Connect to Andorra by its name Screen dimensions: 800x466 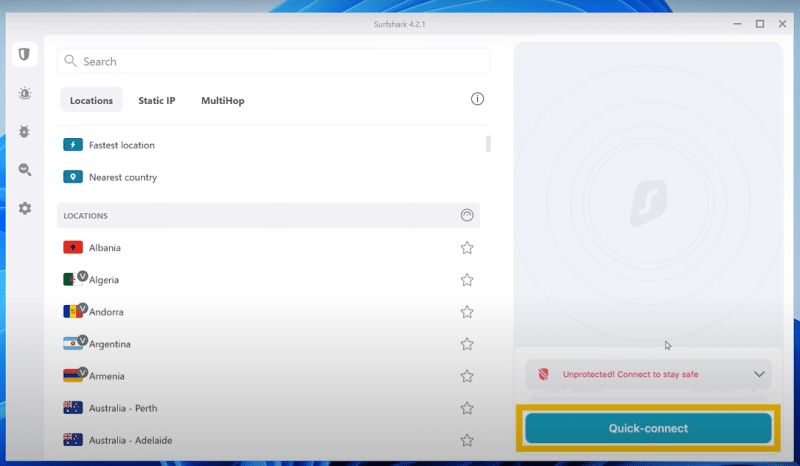click(106, 312)
